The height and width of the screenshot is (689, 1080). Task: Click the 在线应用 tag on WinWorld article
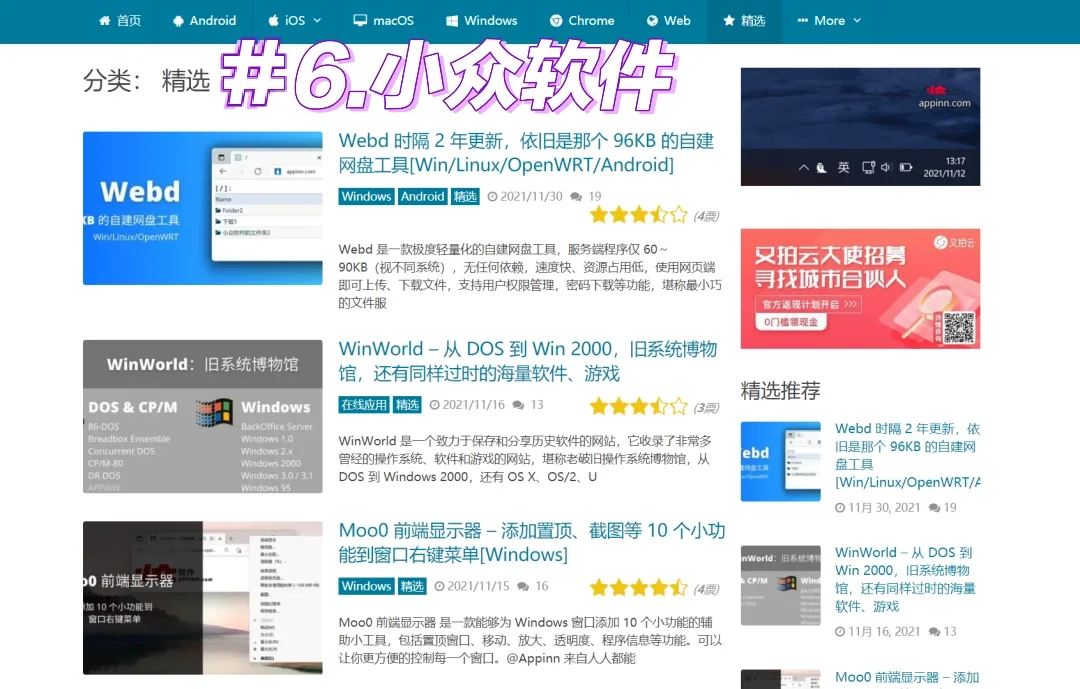point(364,404)
